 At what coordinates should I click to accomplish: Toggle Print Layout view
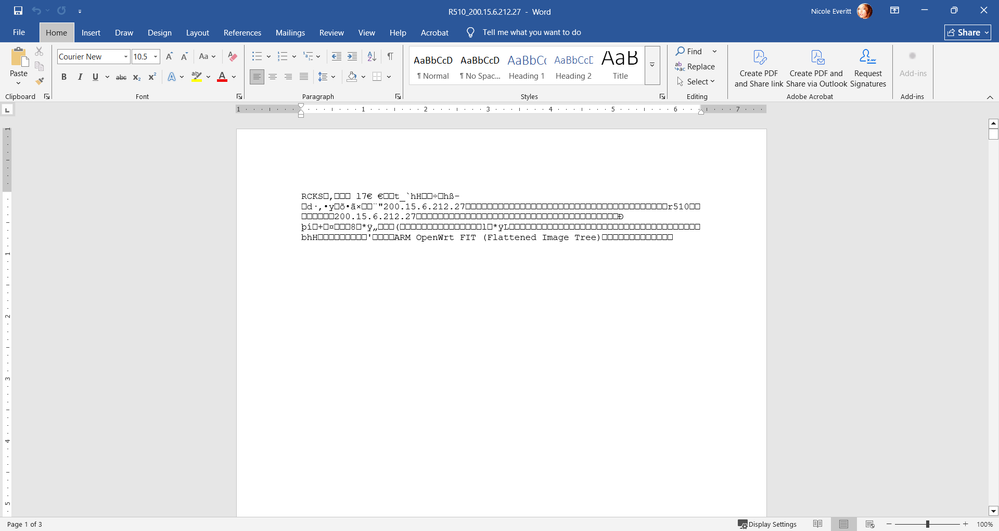pyautogui.click(x=844, y=524)
